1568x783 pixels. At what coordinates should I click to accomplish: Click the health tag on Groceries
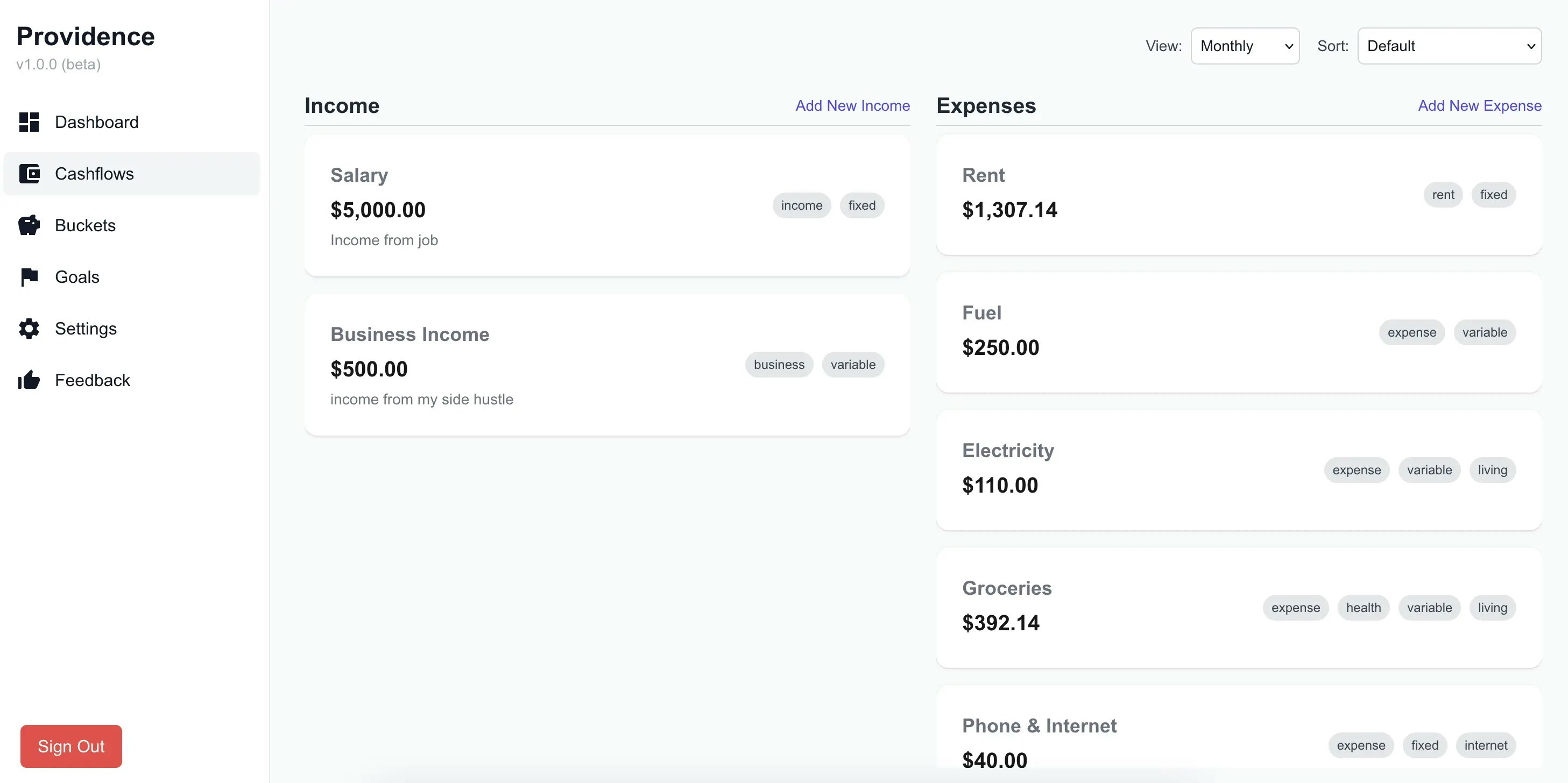pos(1363,608)
